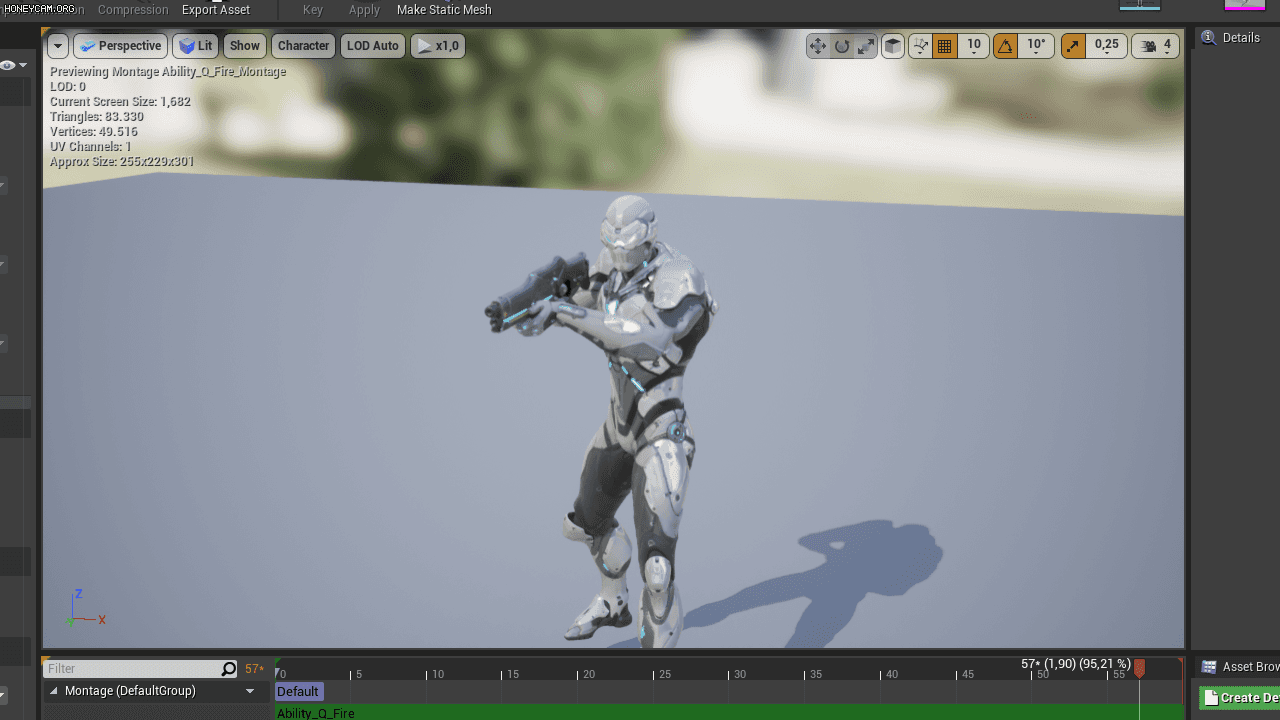Open the viewport options arrow menu

coord(57,46)
